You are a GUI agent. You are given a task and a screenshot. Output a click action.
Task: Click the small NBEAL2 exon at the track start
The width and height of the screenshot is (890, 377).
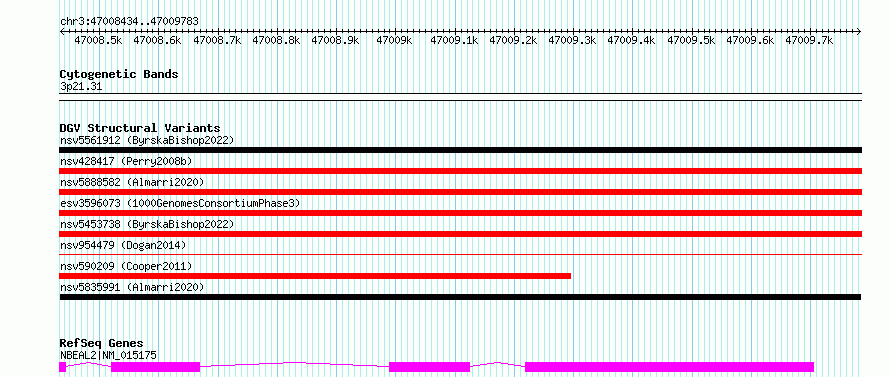tap(62, 367)
